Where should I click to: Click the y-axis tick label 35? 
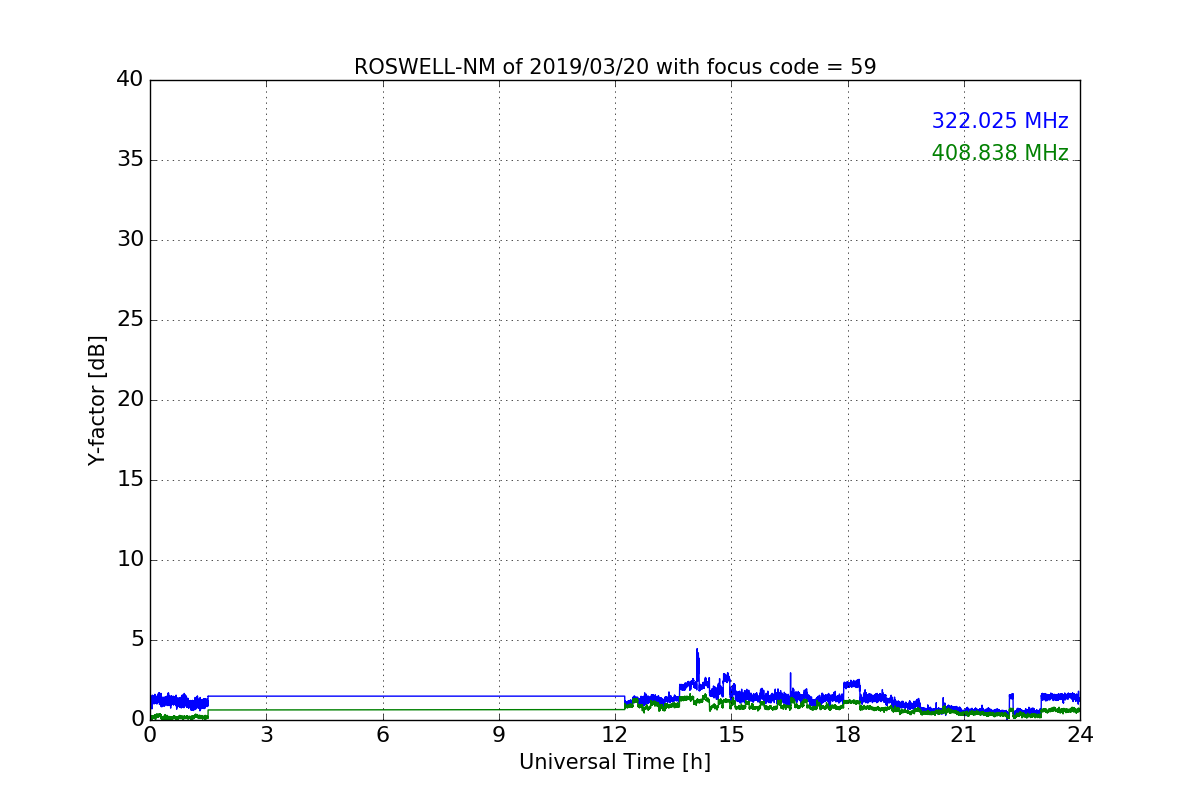pyautogui.click(x=130, y=160)
